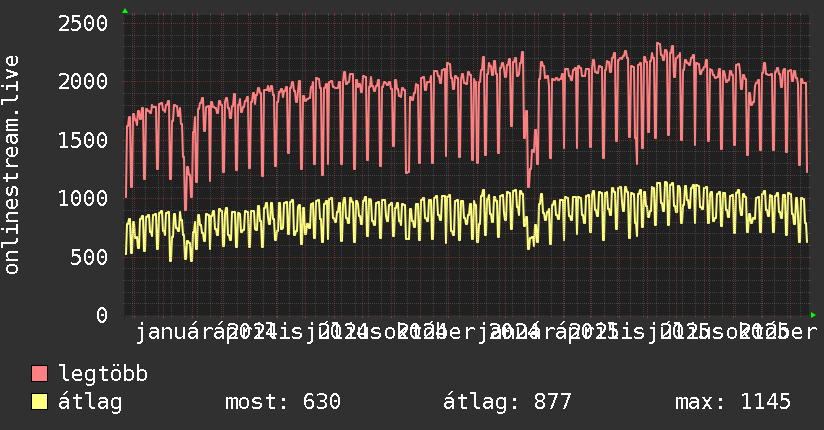Click the 1500 y-axis label

coord(83,140)
